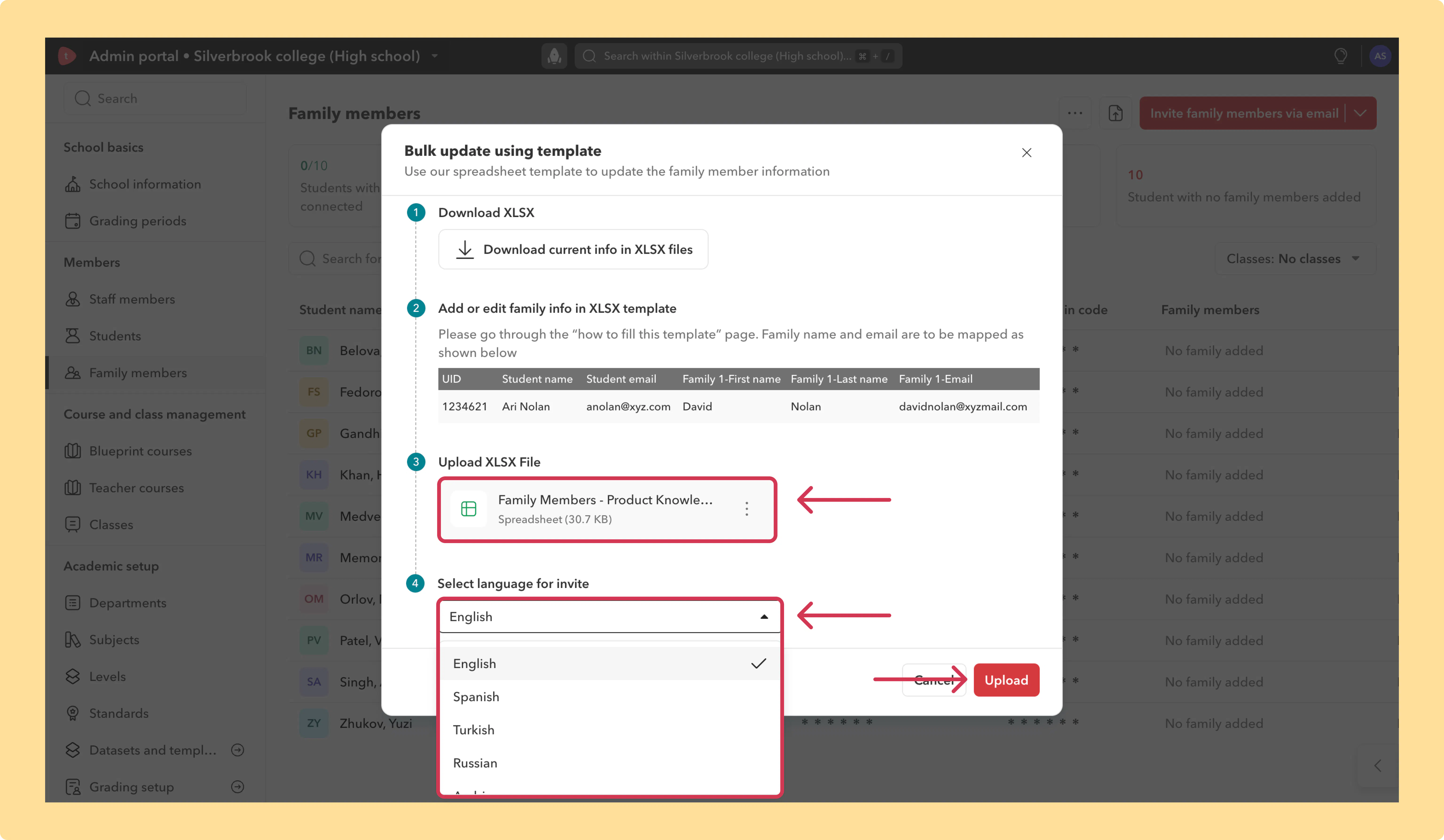Image resolution: width=1444 pixels, height=840 pixels.
Task: Click the BN avatar for Belova
Action: (x=314, y=350)
